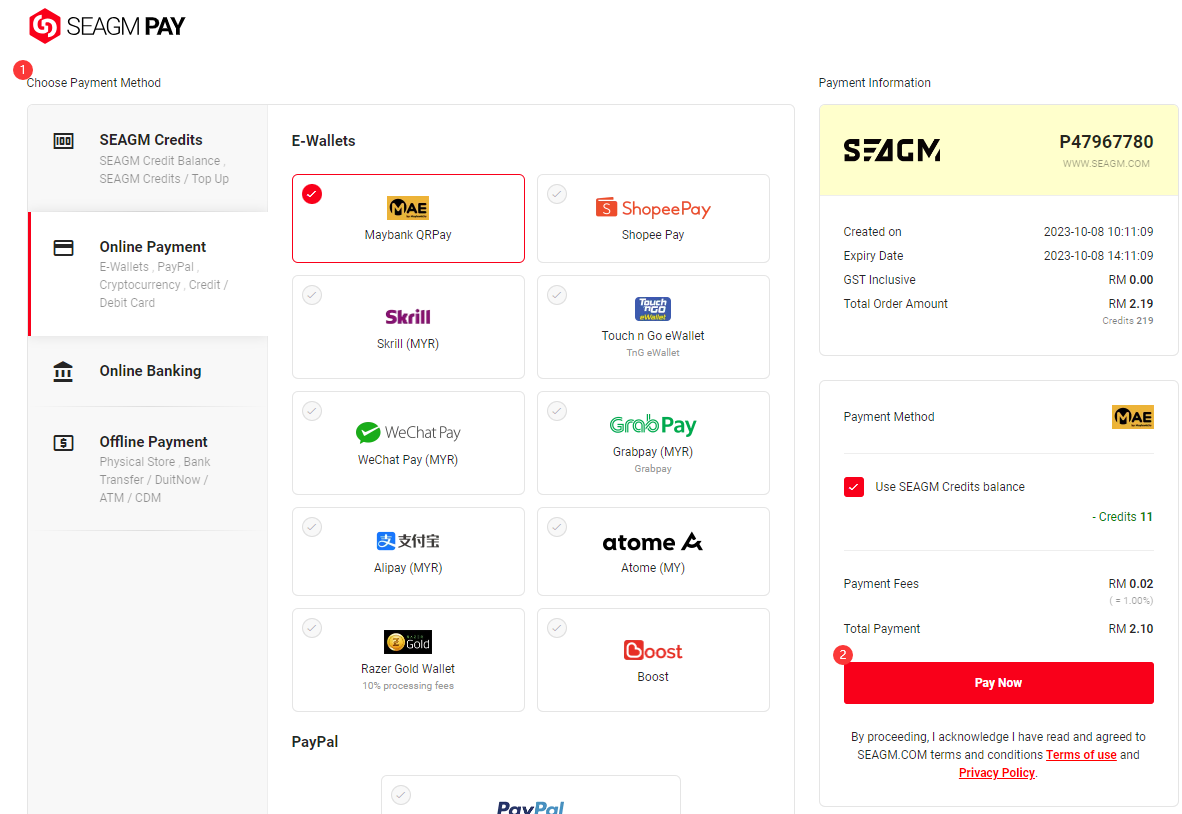Select the Alipay (MYR) logo
Viewport: 1182px width, 814px height.
(x=408, y=541)
